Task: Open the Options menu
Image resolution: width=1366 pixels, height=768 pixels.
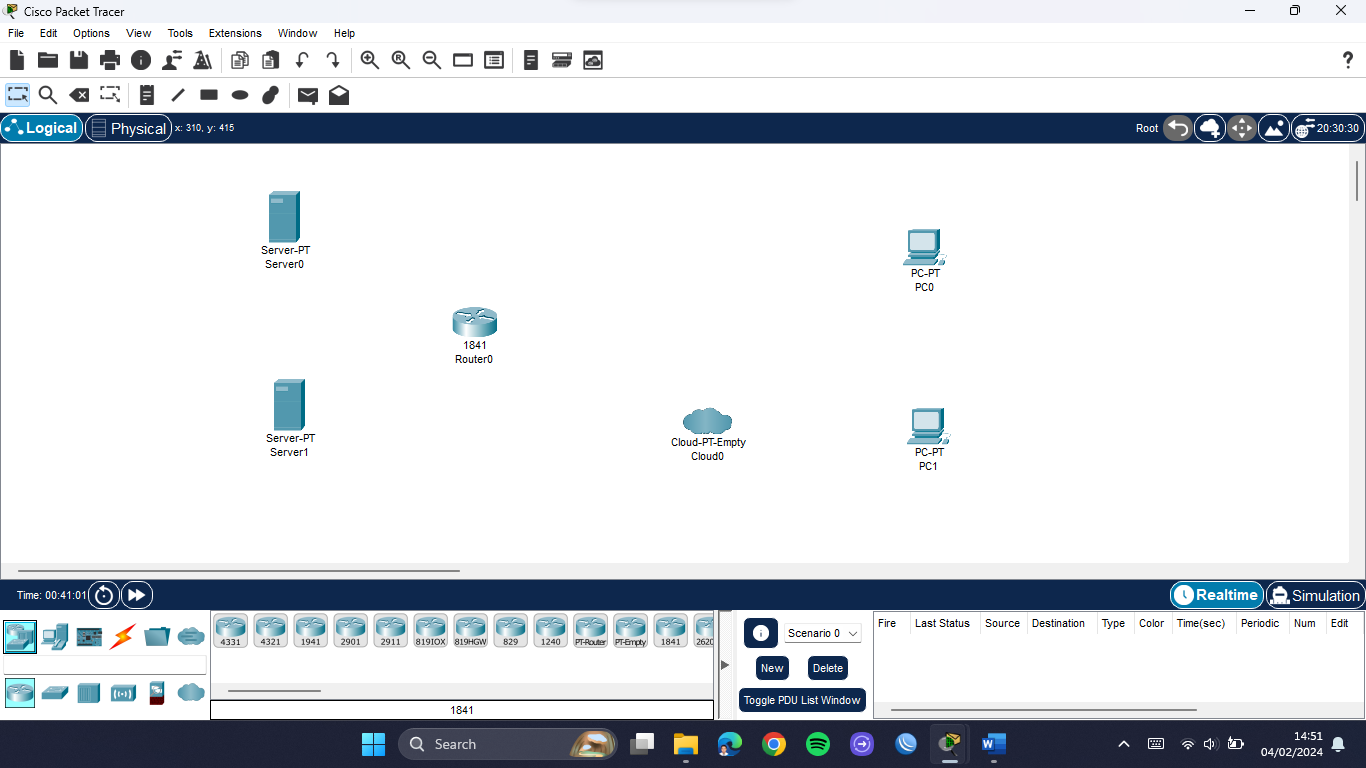Action: tap(91, 33)
